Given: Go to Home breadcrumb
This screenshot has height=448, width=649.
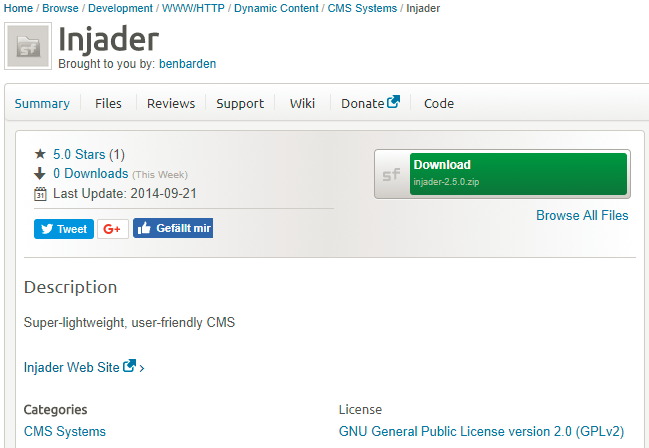Looking at the screenshot, I should click(x=18, y=8).
